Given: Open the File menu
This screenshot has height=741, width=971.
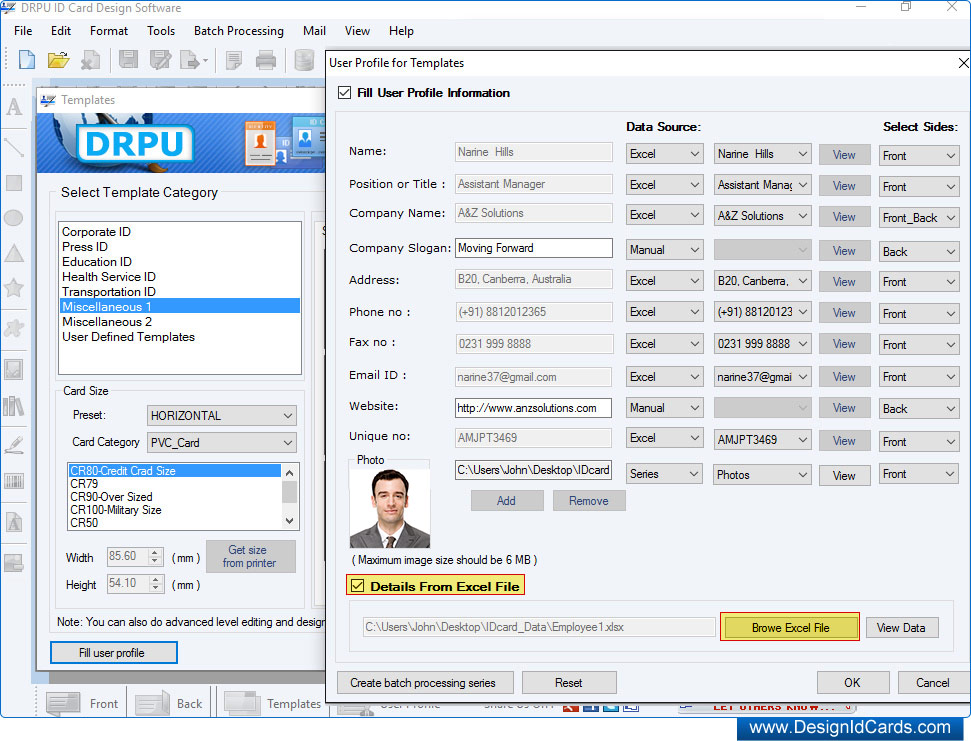Looking at the screenshot, I should (x=23, y=30).
